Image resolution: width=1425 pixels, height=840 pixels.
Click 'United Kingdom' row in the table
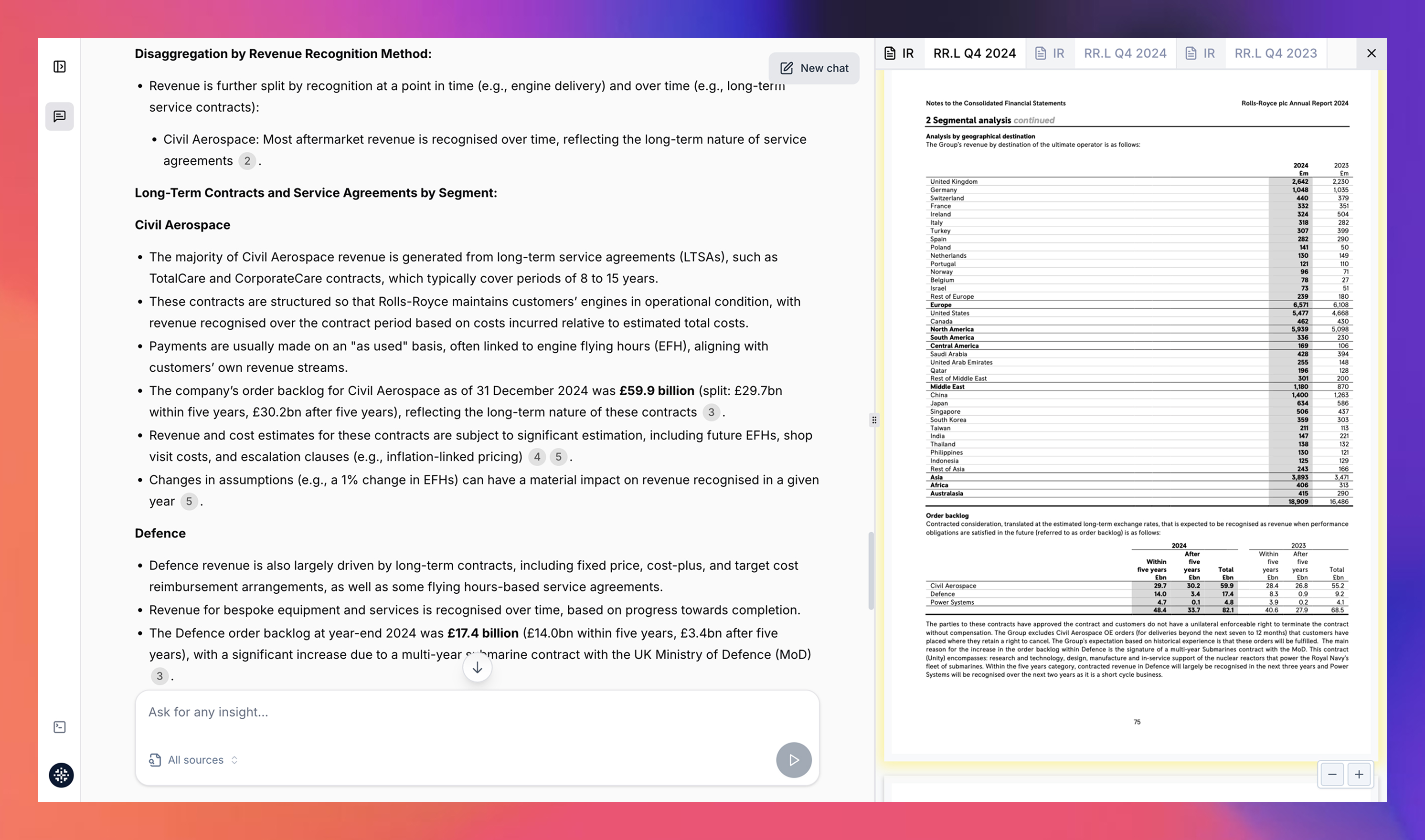click(1138, 182)
